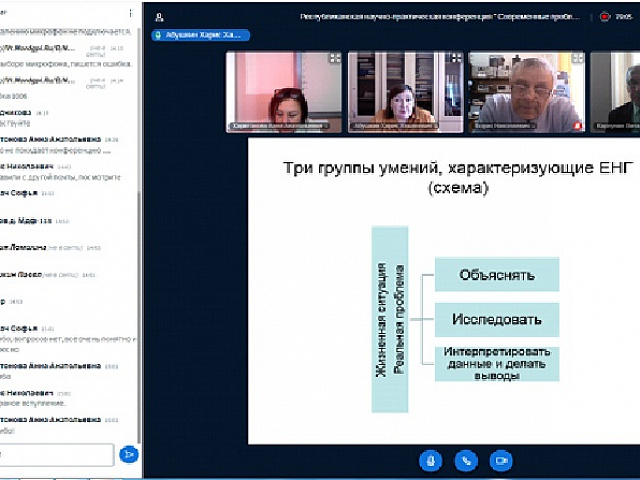Select Boris Nikolaevich's webcam video
The width and height of the screenshot is (640, 480).
pyautogui.click(x=526, y=90)
